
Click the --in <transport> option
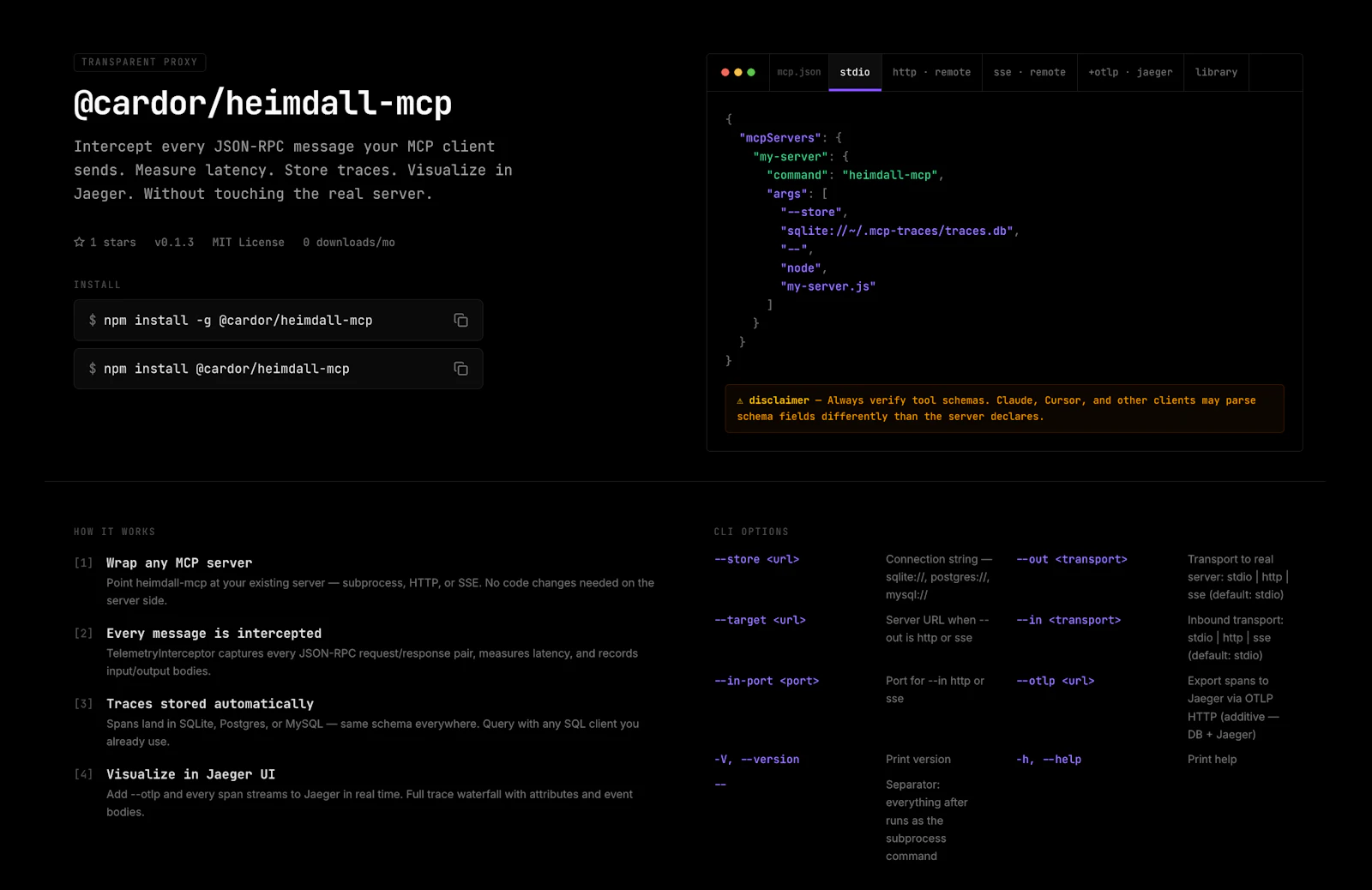click(1068, 620)
